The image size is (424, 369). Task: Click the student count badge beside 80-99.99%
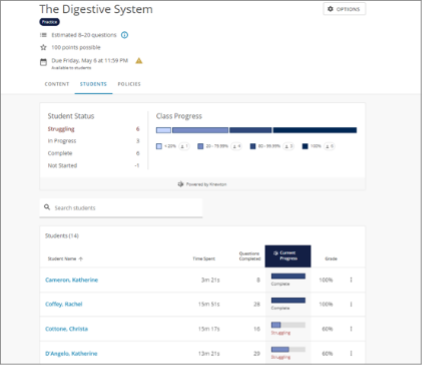288,146
